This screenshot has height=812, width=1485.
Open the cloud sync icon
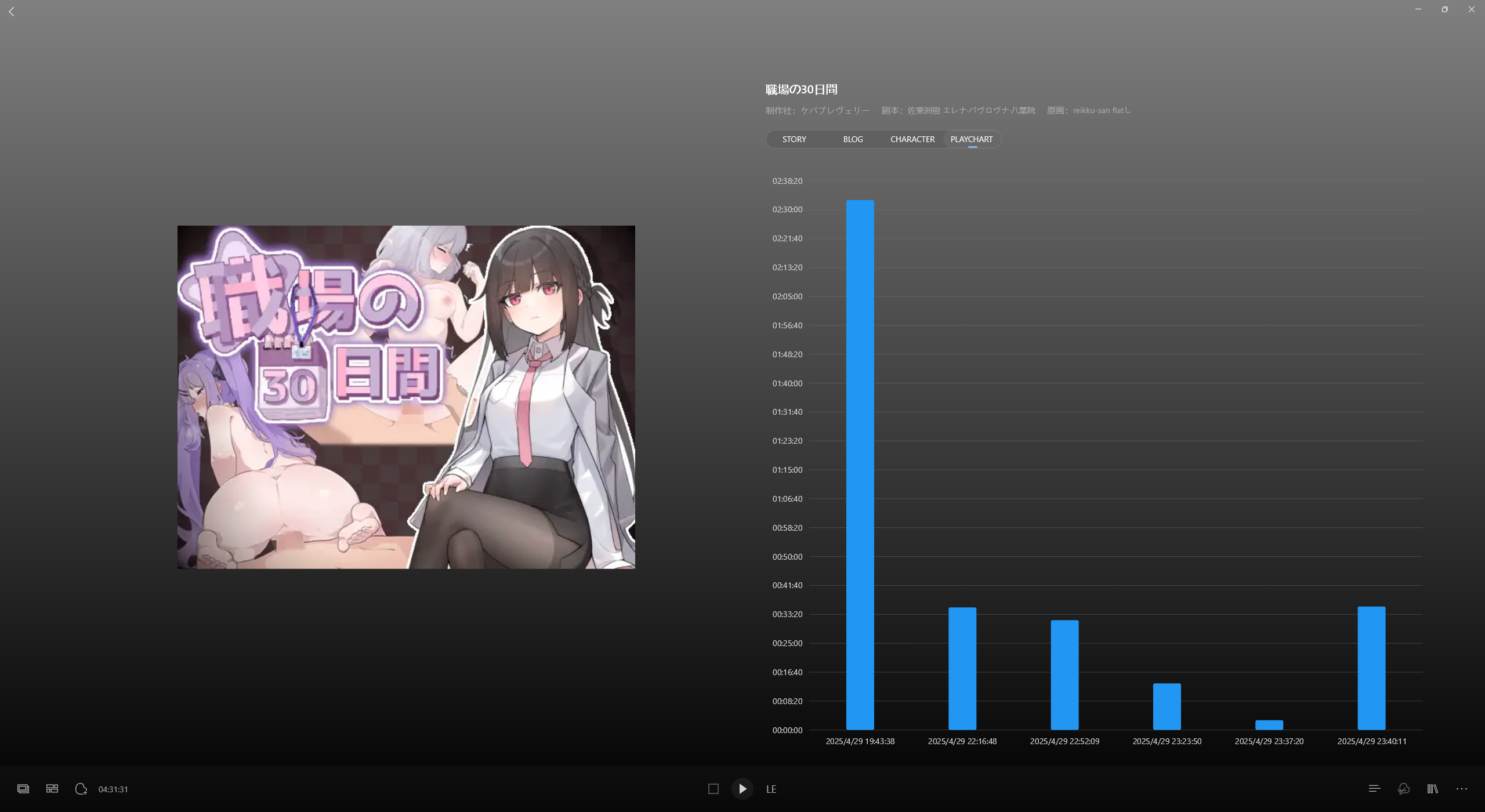tap(1404, 789)
